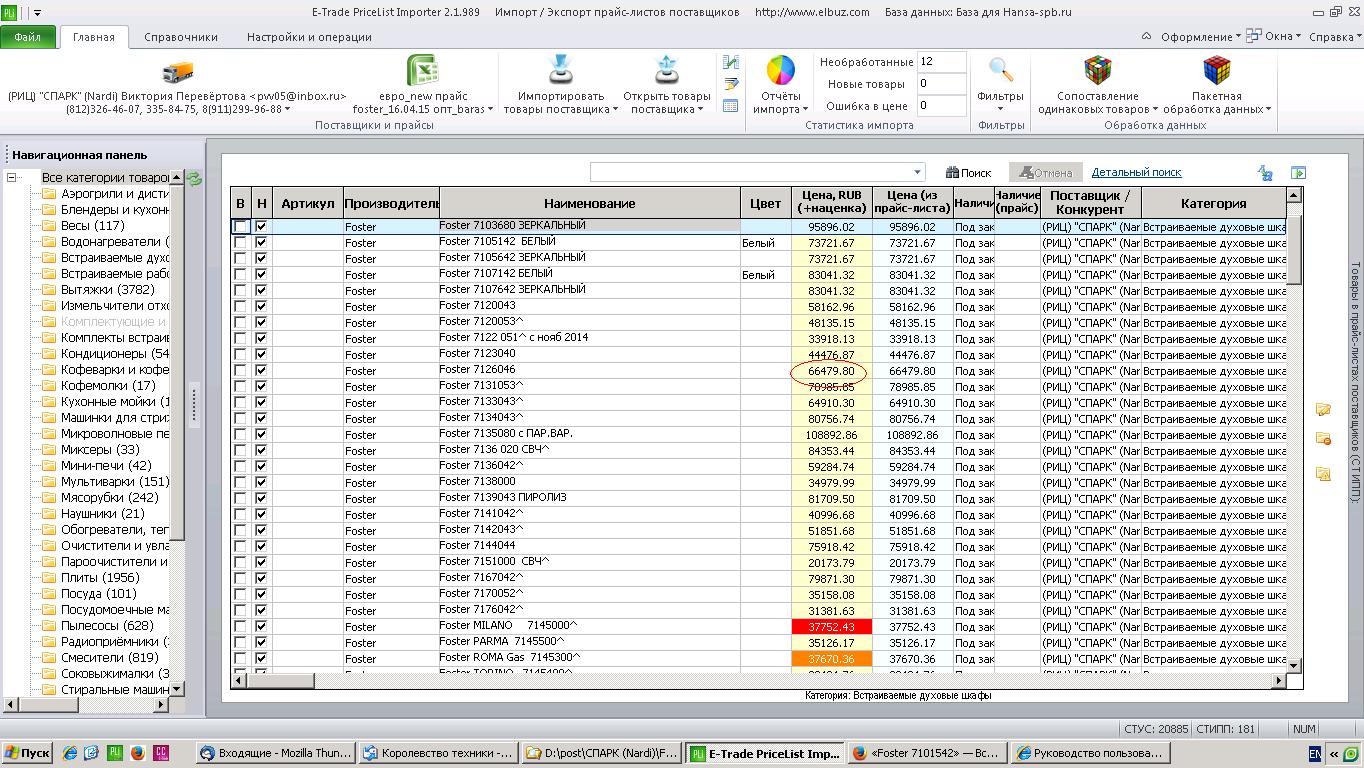Click the supplier truck icon in the ribbon
The image size is (1364, 768).
177,72
